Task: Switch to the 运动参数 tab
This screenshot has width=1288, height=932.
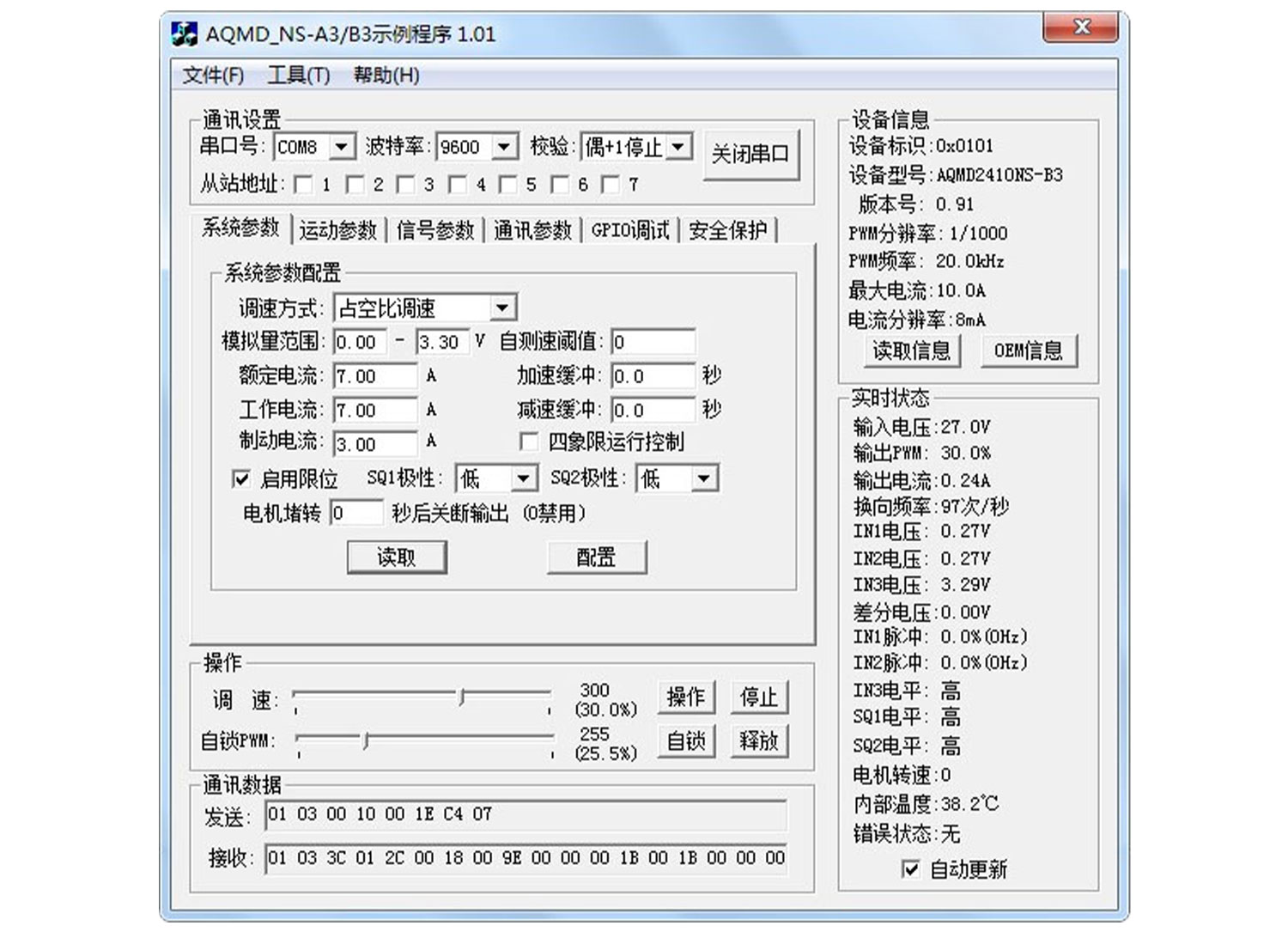Action: (x=339, y=229)
